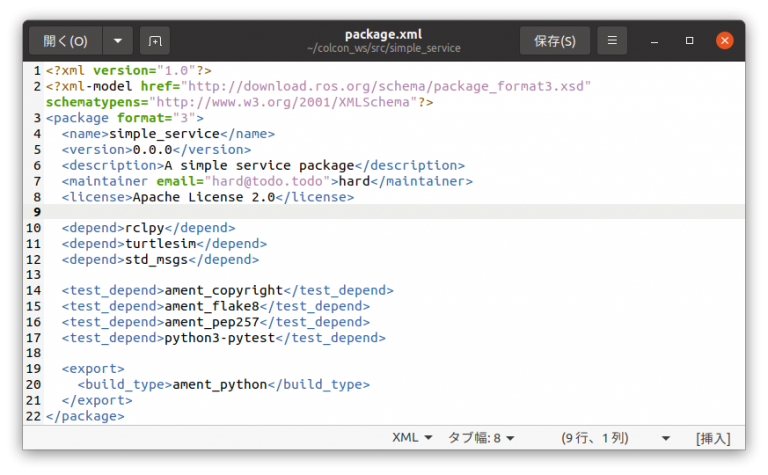Image resolution: width=768 pixels, height=475 pixels.
Task: Open the XML language selector
Action: click(x=412, y=438)
